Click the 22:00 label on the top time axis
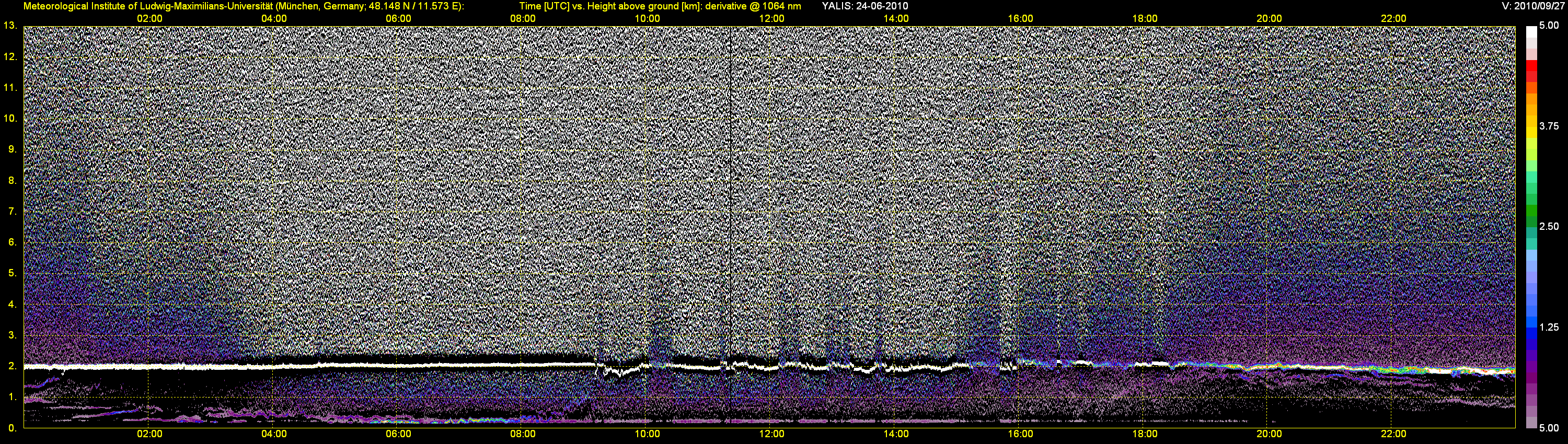Viewport: 1568px width, 444px height. click(1393, 19)
